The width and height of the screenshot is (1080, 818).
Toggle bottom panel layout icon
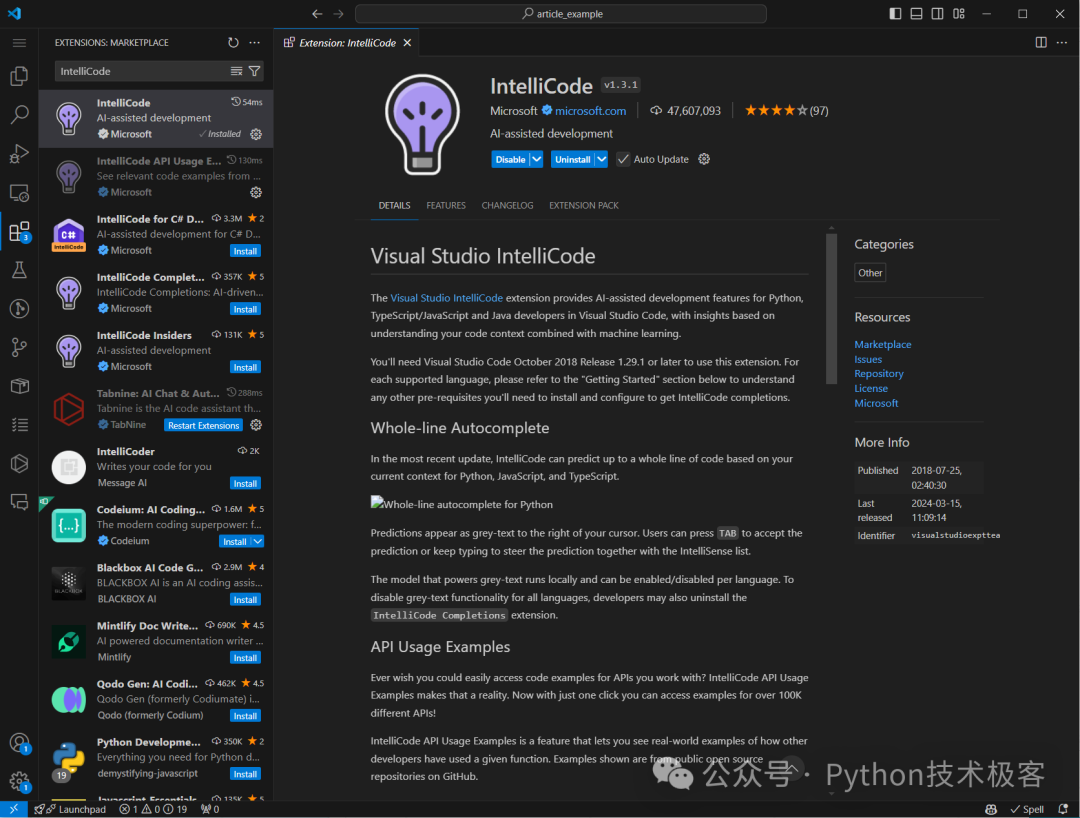coord(917,14)
